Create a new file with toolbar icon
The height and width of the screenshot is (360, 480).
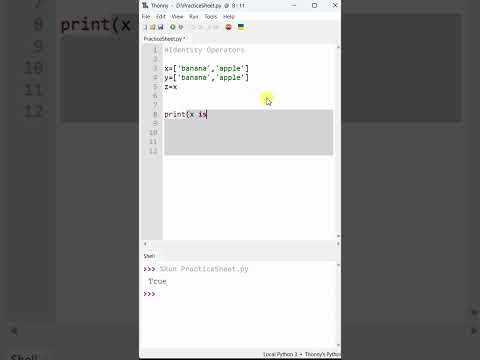145,27
